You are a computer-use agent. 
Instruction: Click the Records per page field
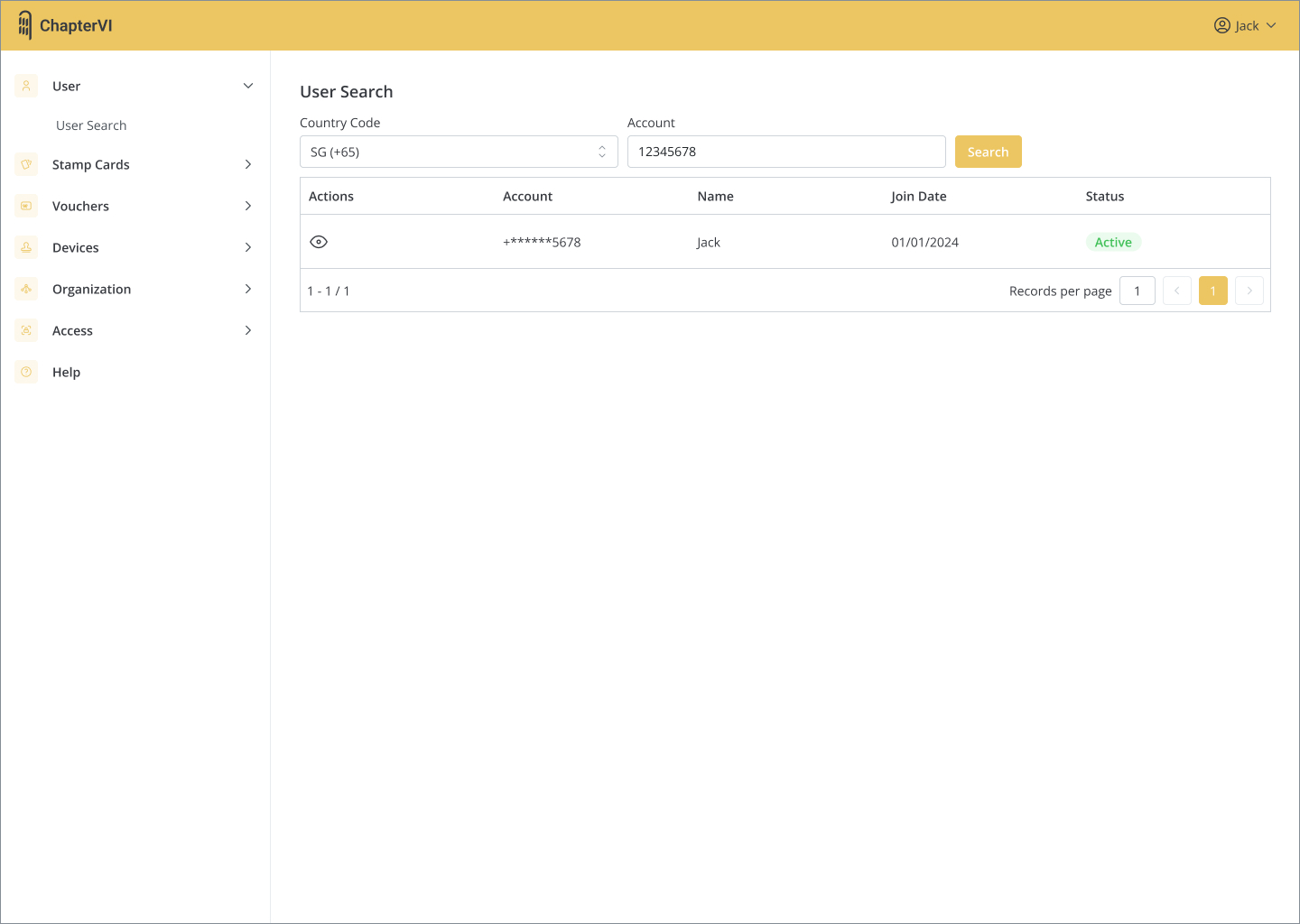[x=1137, y=291]
